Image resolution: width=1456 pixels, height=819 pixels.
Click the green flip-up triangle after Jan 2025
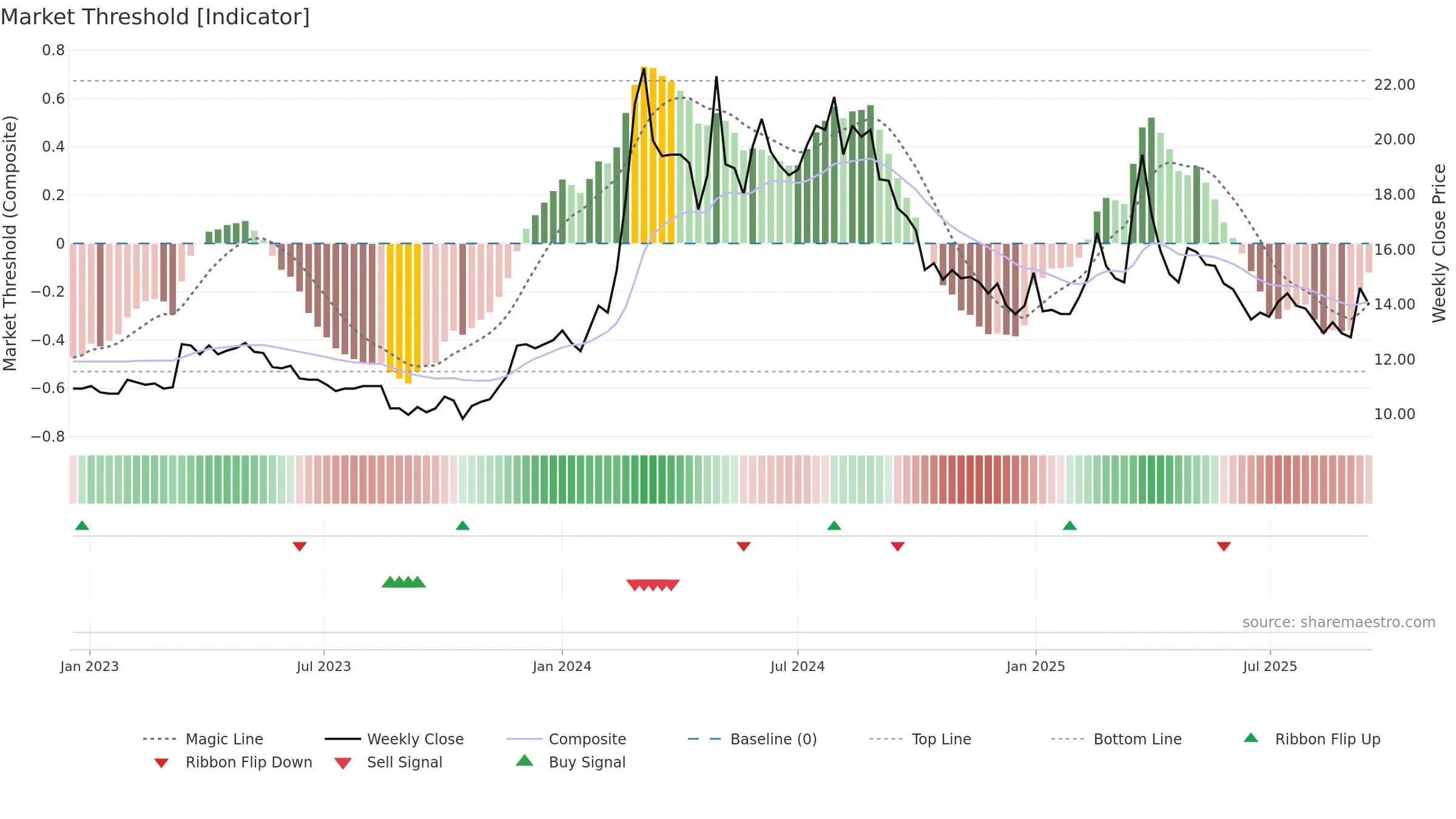(x=1070, y=525)
